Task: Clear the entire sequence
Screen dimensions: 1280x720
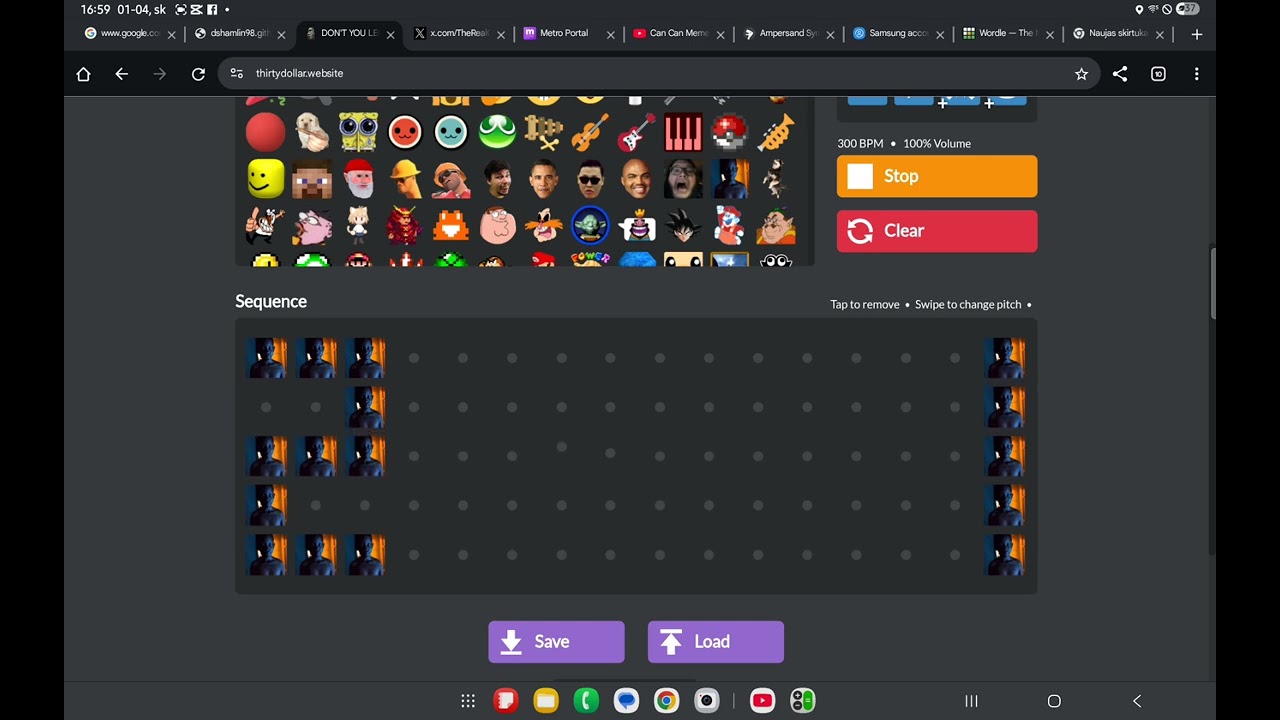Action: click(x=937, y=231)
